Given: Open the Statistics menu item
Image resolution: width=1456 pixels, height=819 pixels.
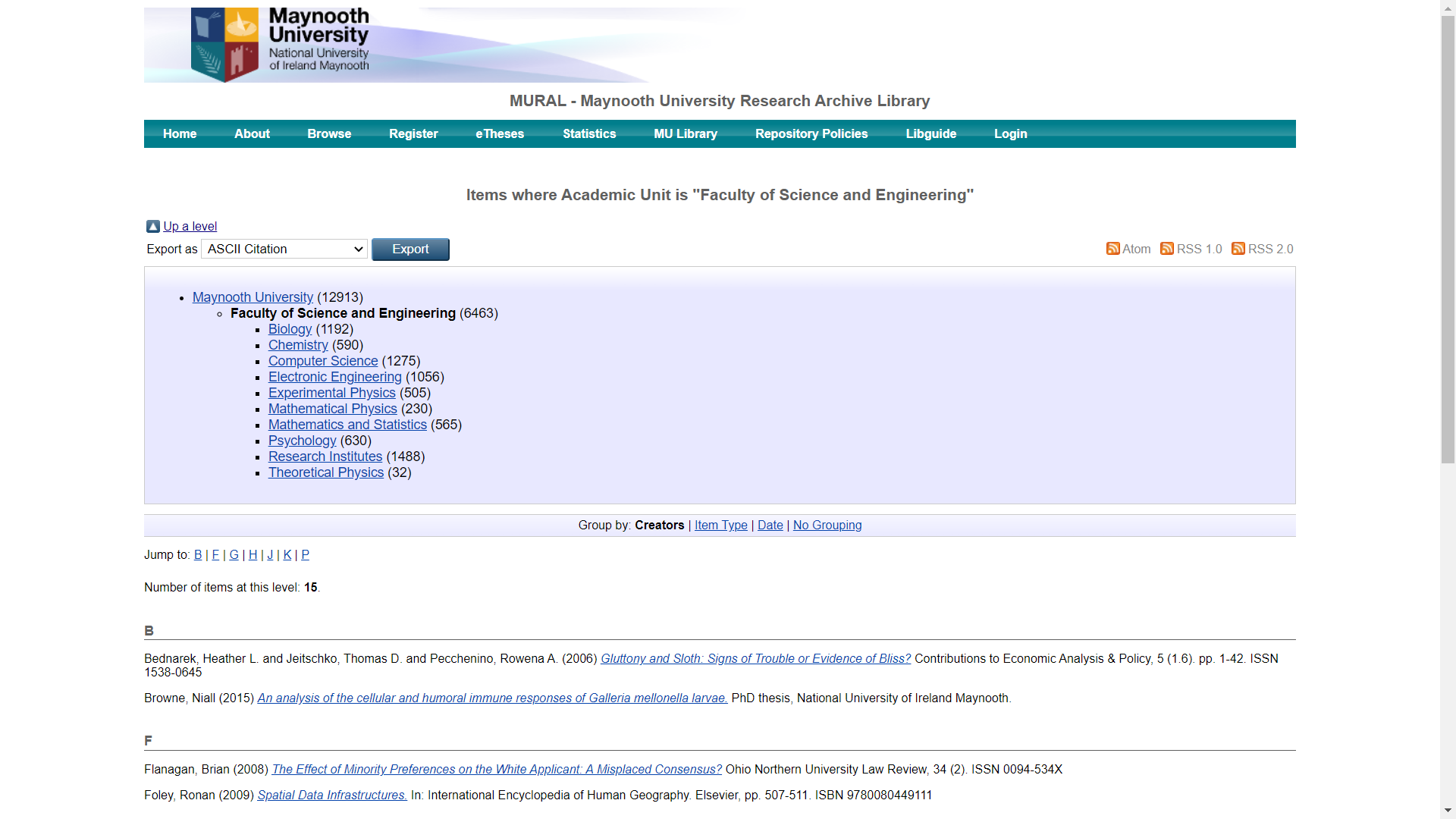Looking at the screenshot, I should pyautogui.click(x=589, y=134).
